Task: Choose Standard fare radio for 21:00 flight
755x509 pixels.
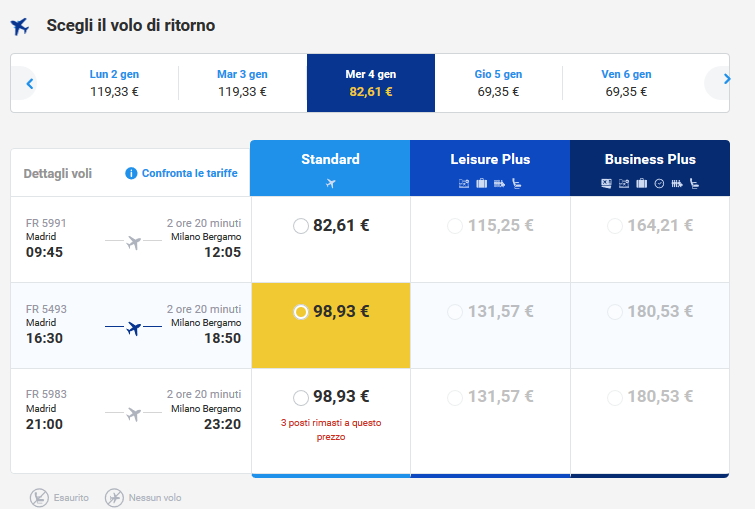Action: 301,397
